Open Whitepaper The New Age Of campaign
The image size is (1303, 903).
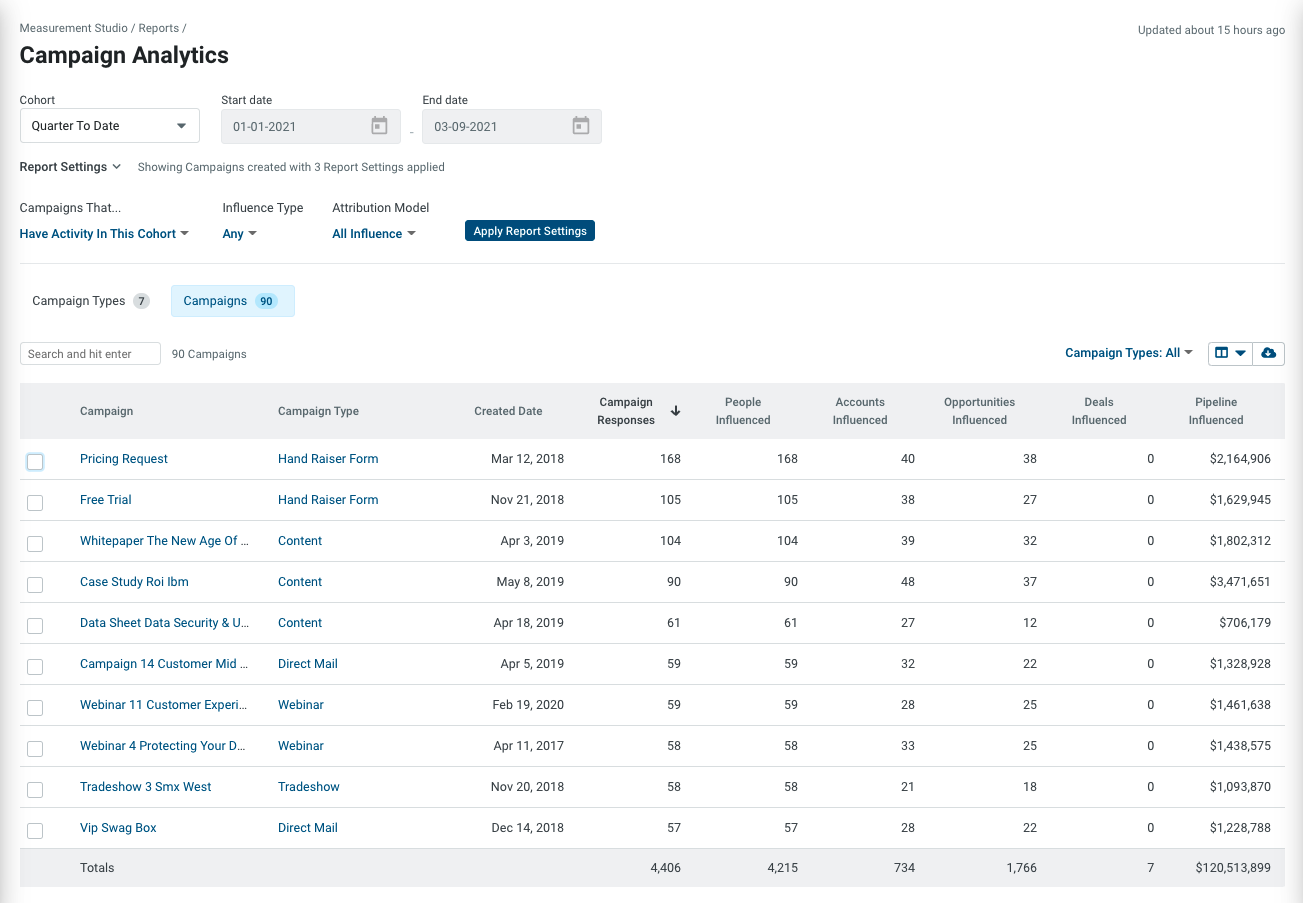coord(164,541)
